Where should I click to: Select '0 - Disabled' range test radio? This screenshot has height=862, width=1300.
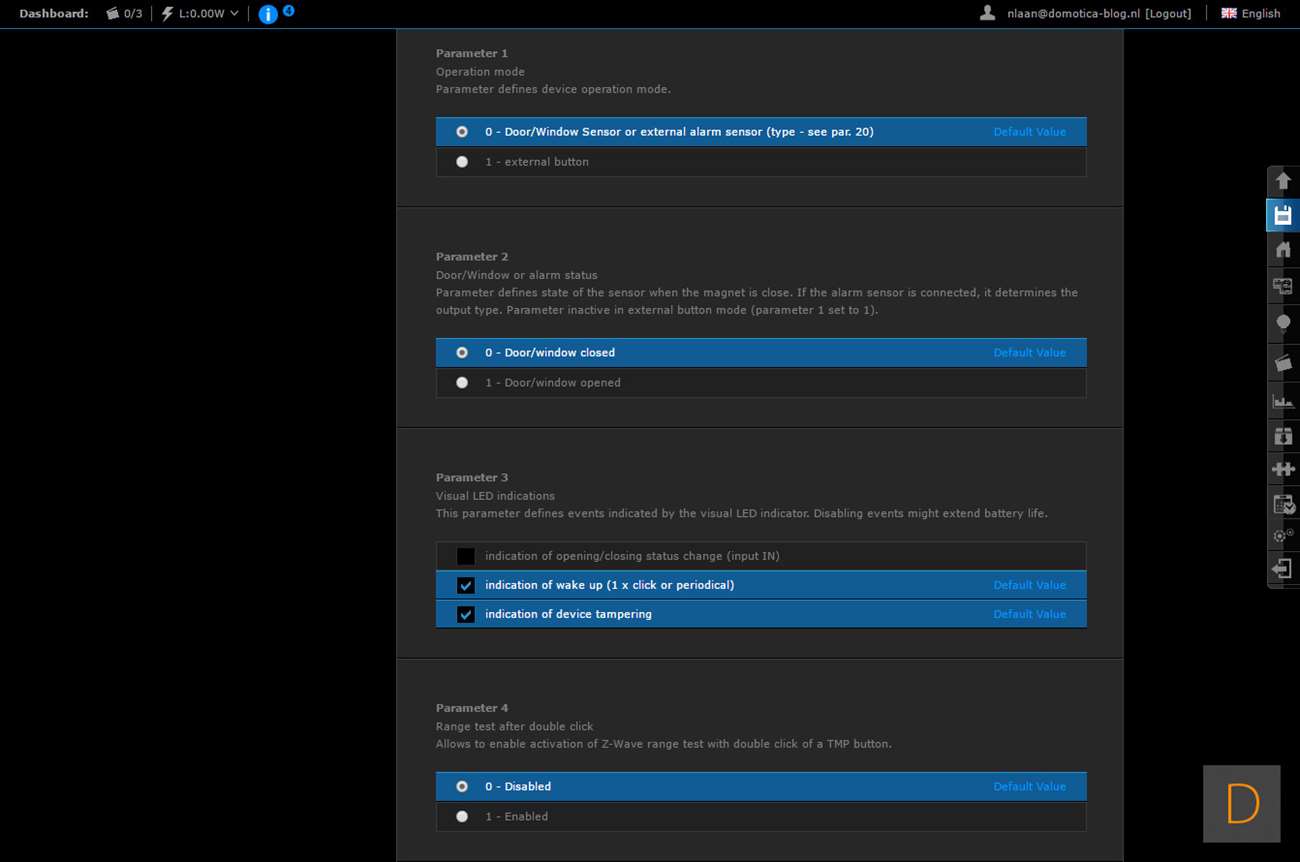462,787
